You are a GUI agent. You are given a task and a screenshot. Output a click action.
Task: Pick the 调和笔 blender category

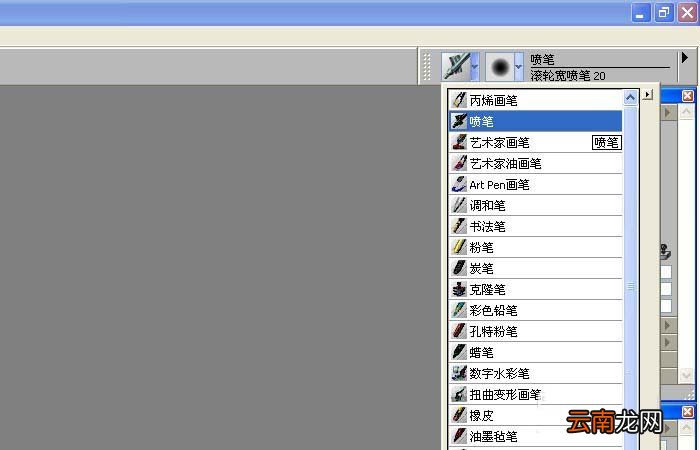[535, 205]
